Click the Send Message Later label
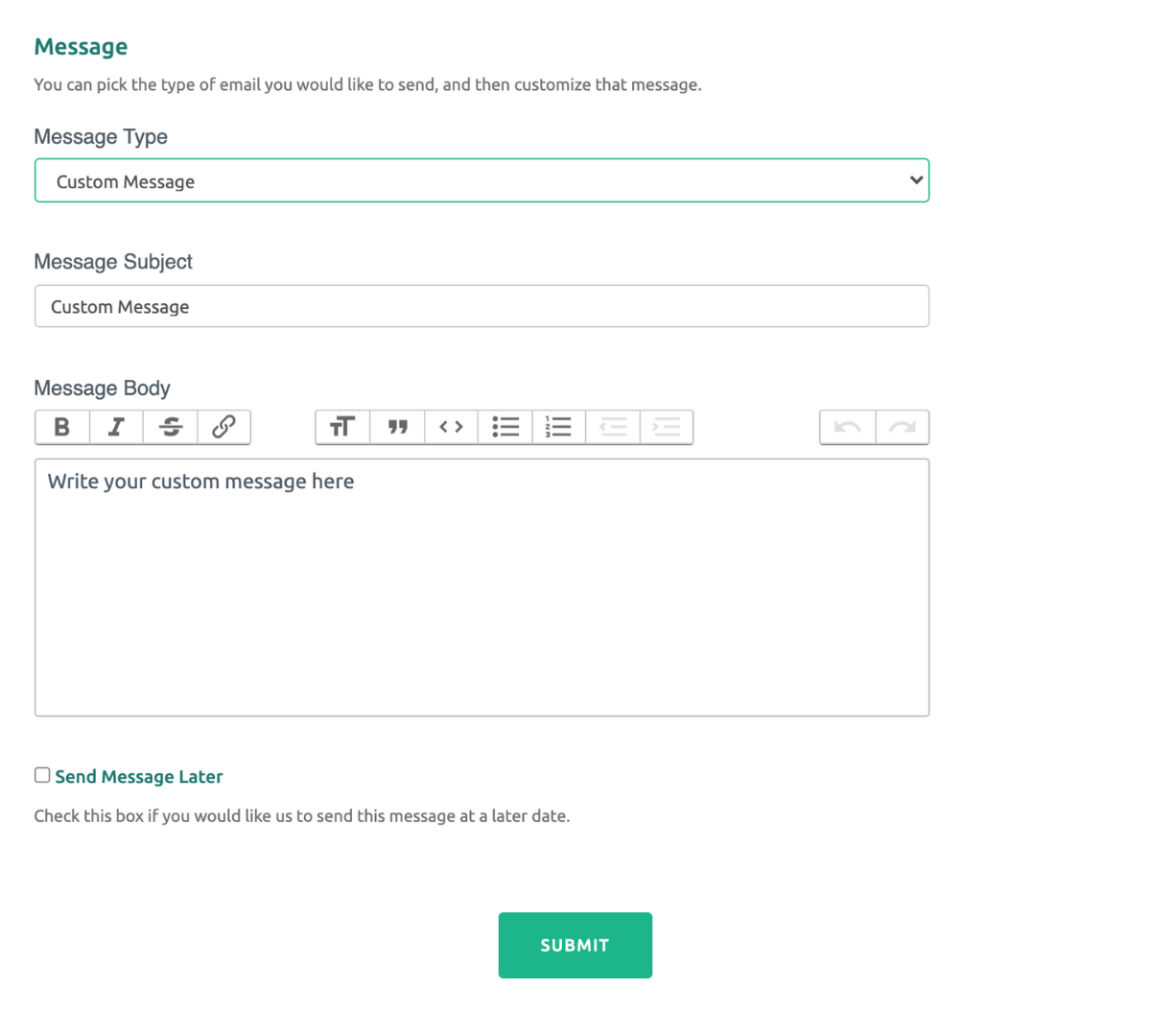 (139, 777)
